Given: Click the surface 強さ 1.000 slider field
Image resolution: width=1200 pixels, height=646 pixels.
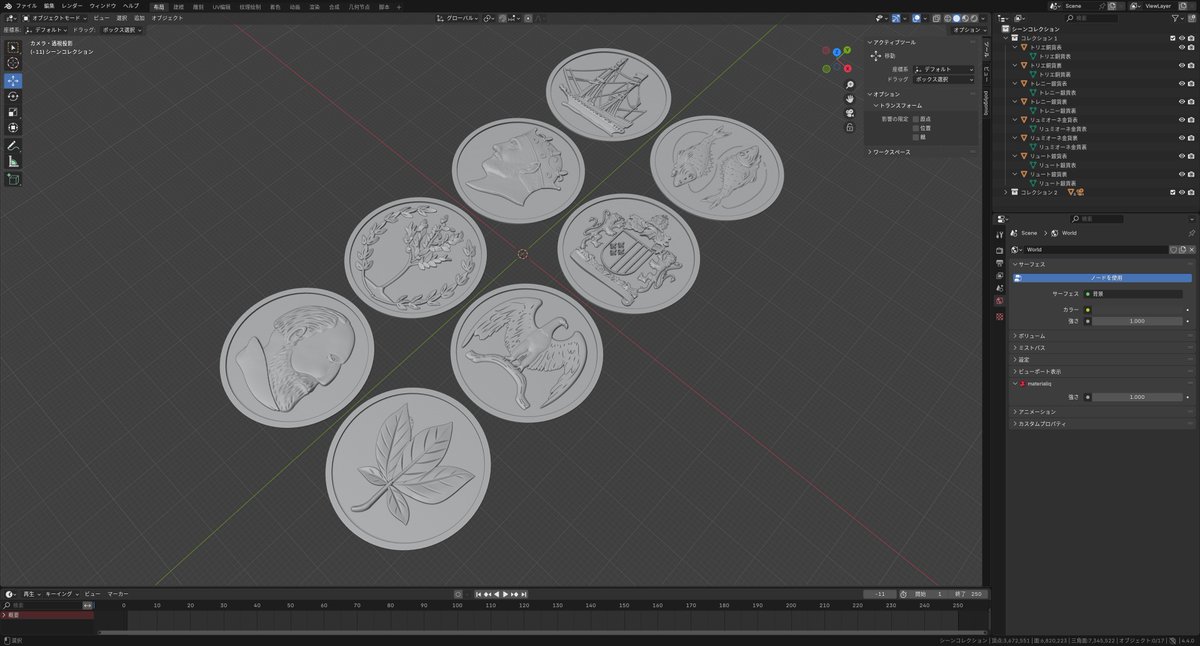Looking at the screenshot, I should coord(1137,321).
